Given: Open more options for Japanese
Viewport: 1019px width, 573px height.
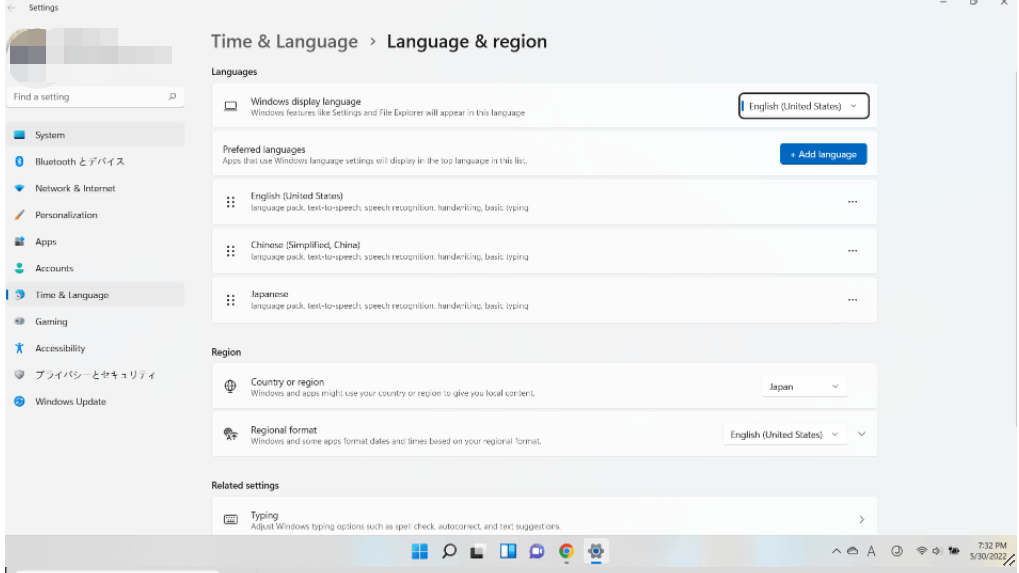Looking at the screenshot, I should click(x=852, y=300).
